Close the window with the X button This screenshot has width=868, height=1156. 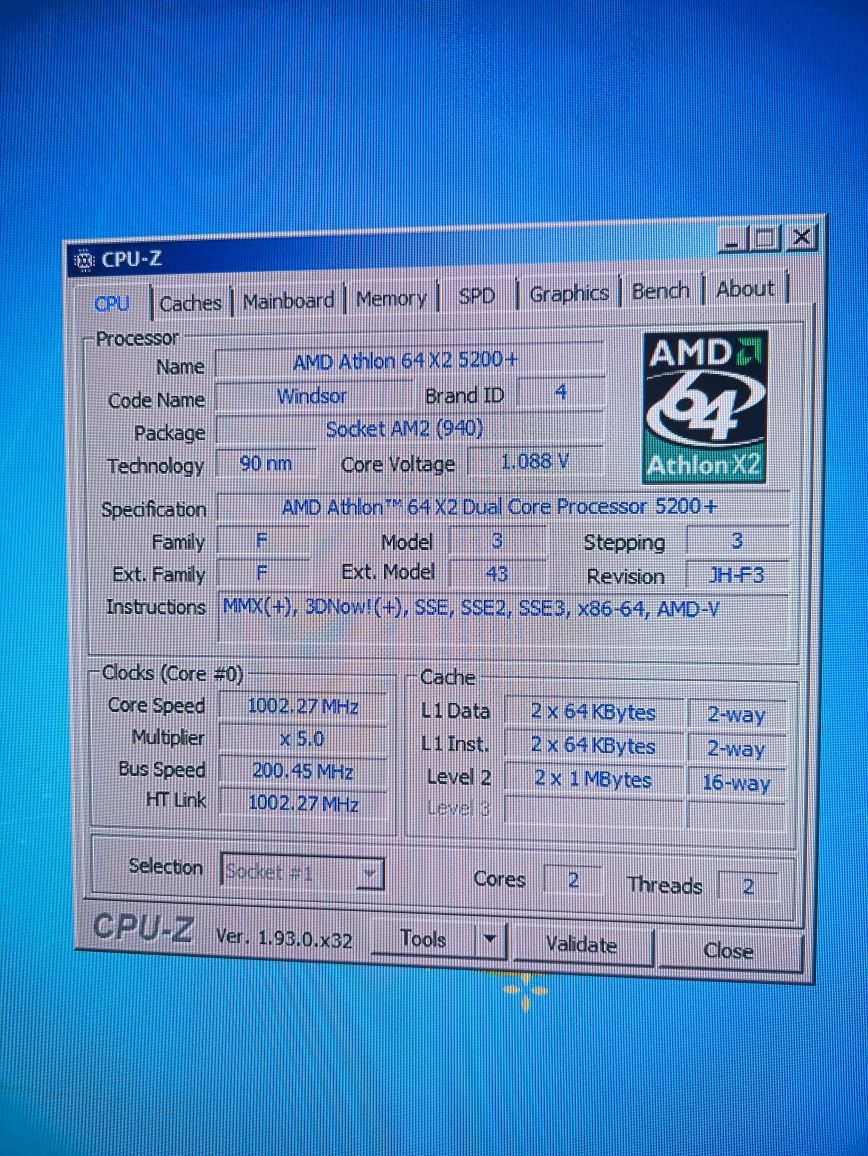pos(801,237)
